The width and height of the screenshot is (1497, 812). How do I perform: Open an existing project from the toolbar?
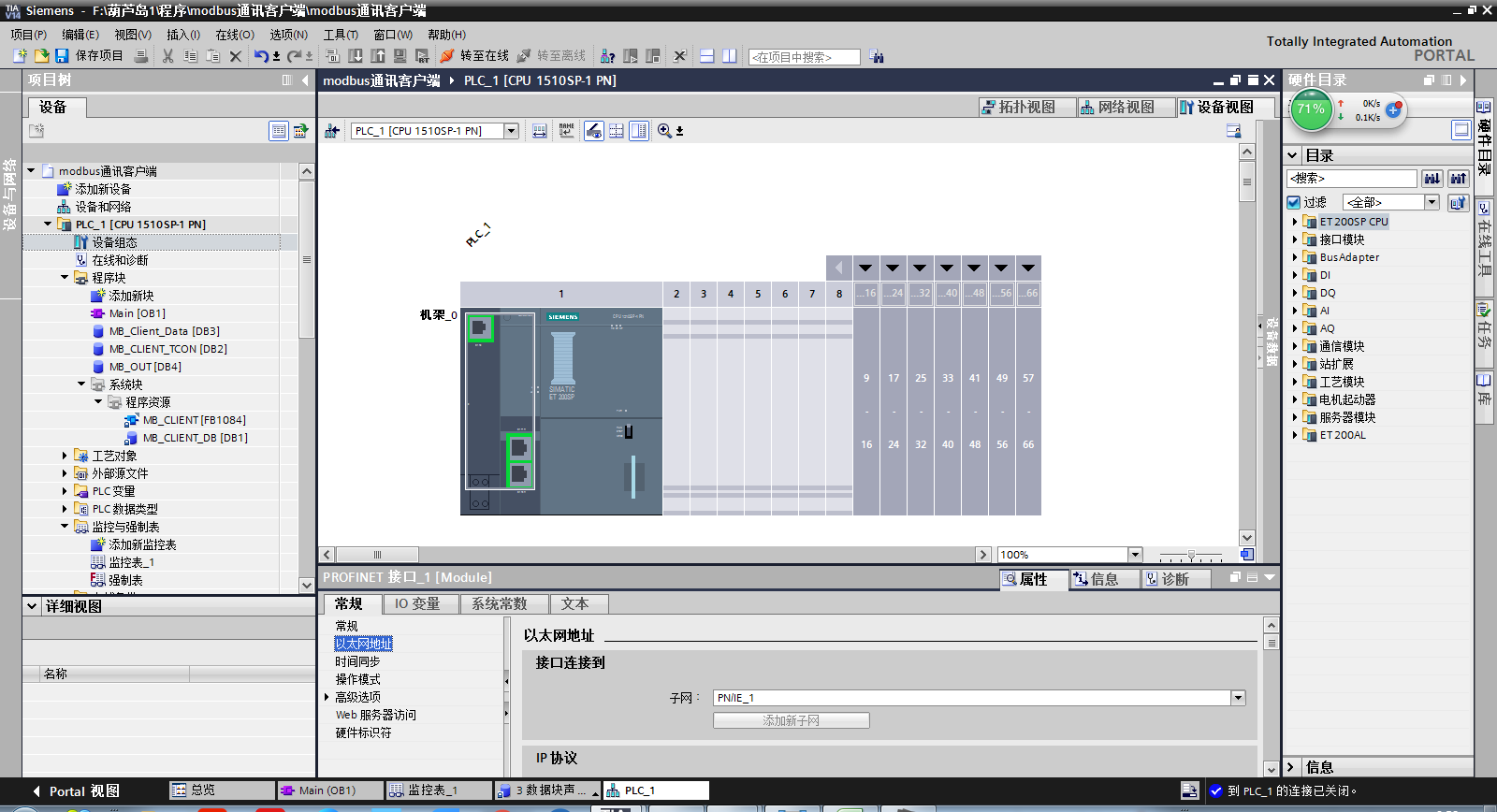(x=41, y=56)
